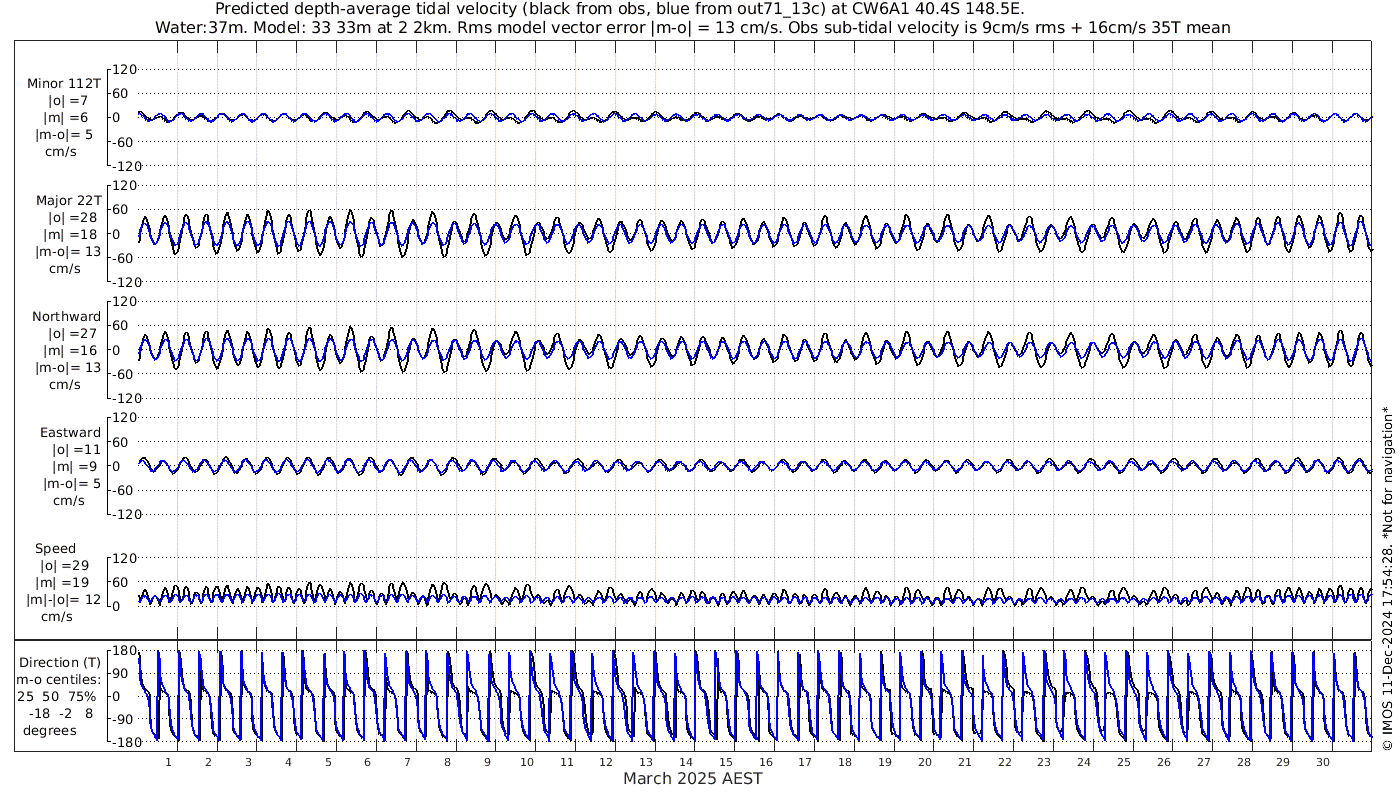Click day '15' on the date axis

(x=726, y=762)
